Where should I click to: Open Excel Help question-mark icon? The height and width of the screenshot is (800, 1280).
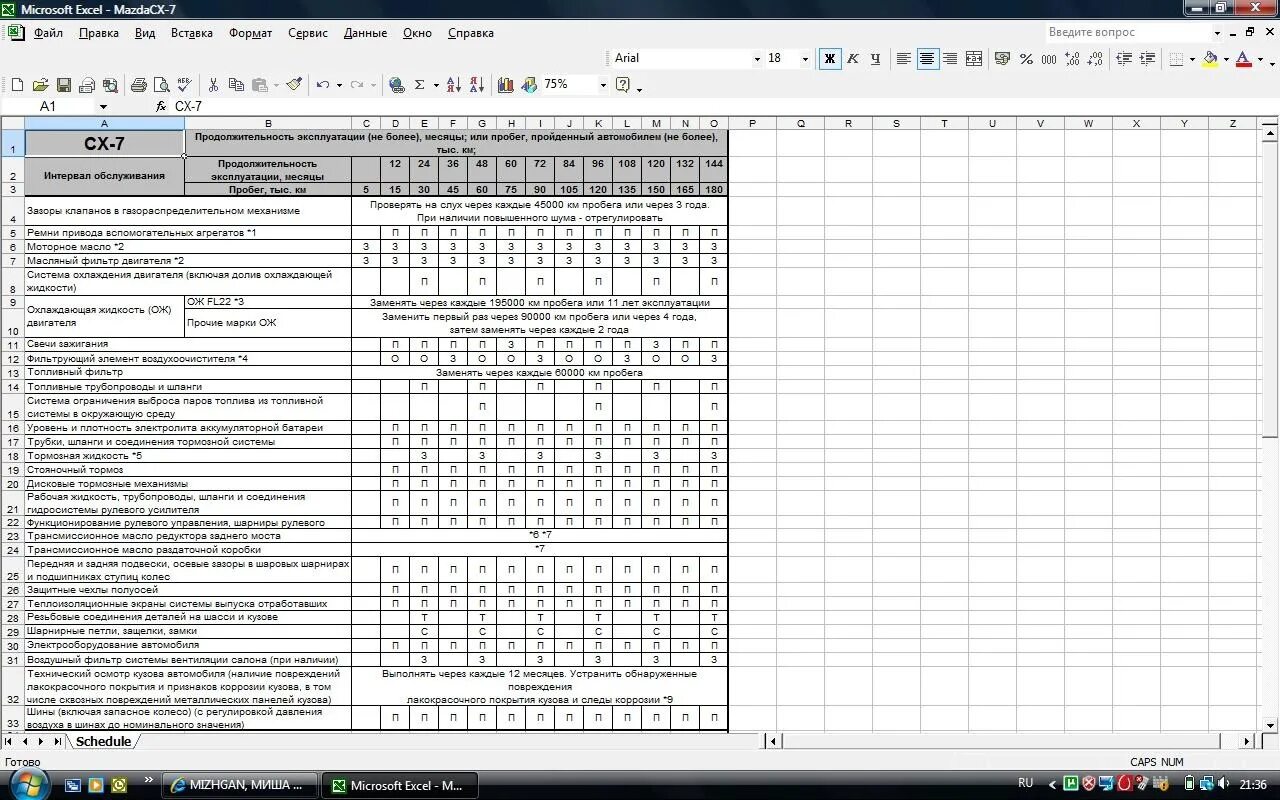(x=623, y=85)
